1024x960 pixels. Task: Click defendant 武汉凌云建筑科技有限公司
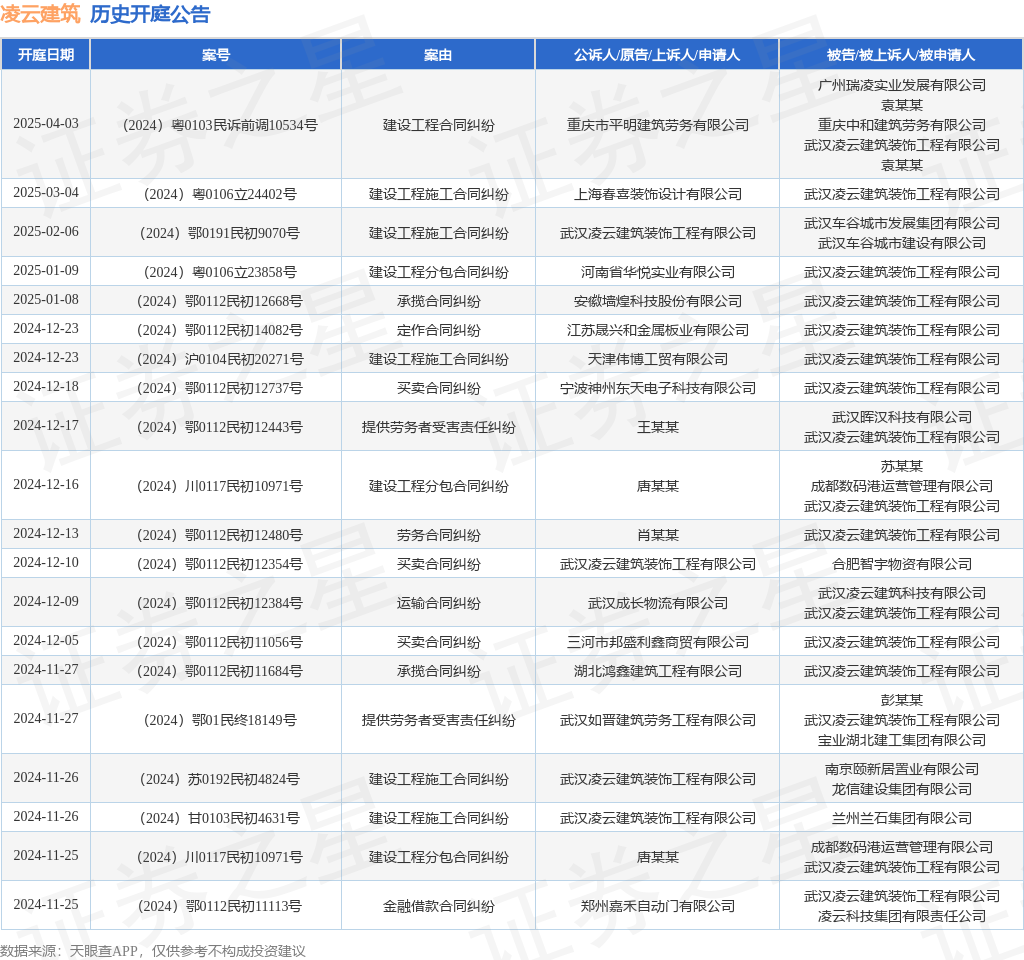[902, 593]
